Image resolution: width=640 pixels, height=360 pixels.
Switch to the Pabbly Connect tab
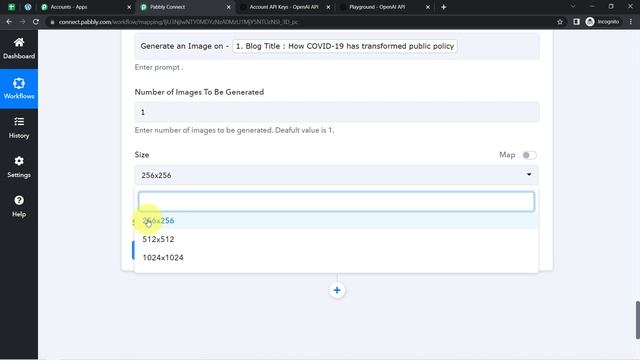click(x=185, y=7)
